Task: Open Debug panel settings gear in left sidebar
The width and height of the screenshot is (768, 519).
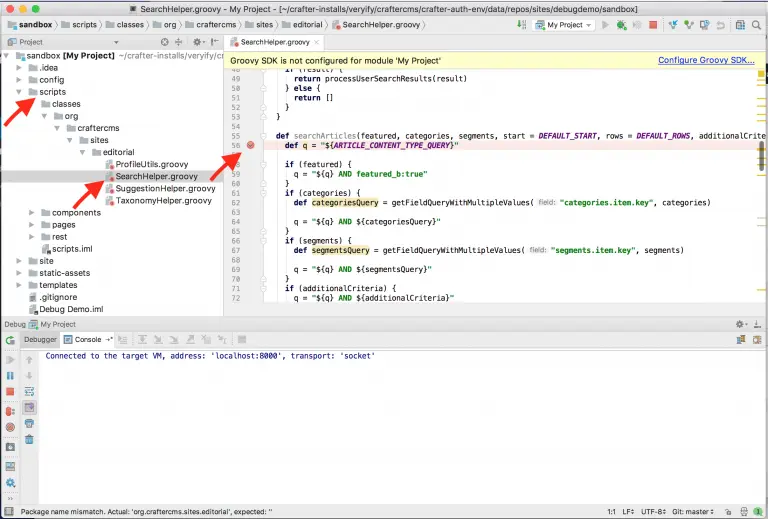Action: (10, 482)
